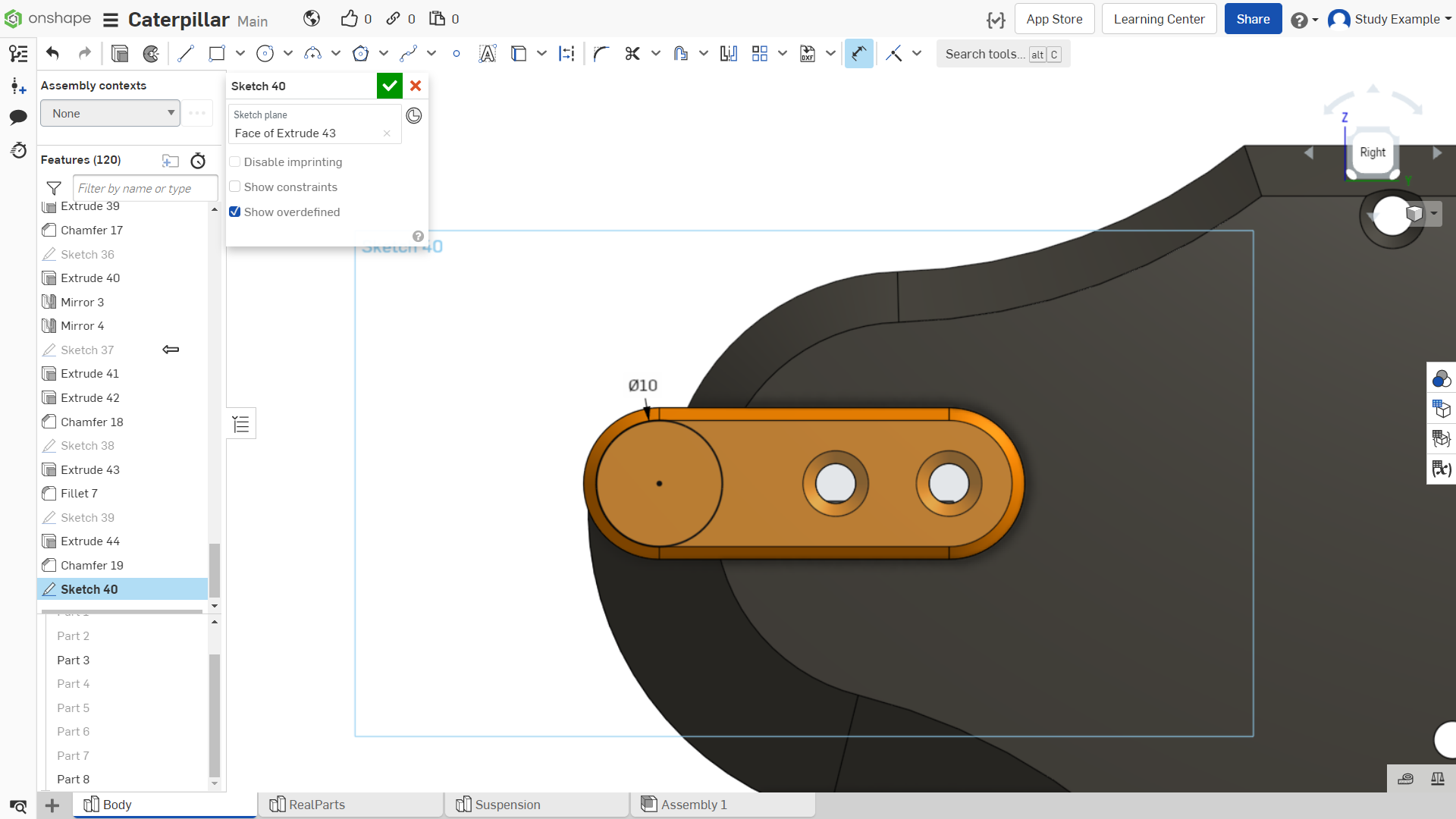The height and width of the screenshot is (819, 1456).
Task: Expand the circle tool dropdown arrow
Action: 288,54
